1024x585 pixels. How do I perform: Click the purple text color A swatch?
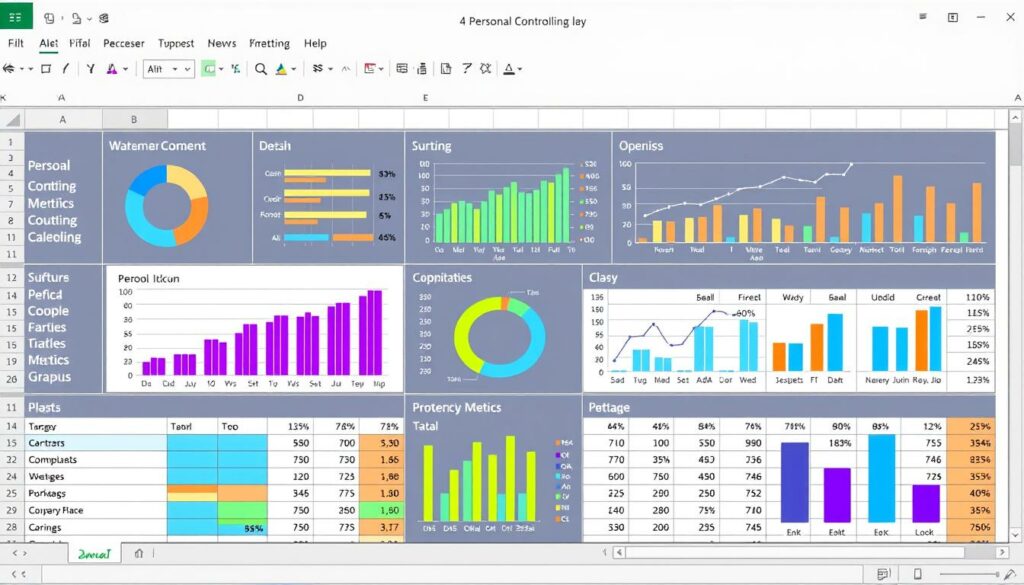tap(112, 69)
